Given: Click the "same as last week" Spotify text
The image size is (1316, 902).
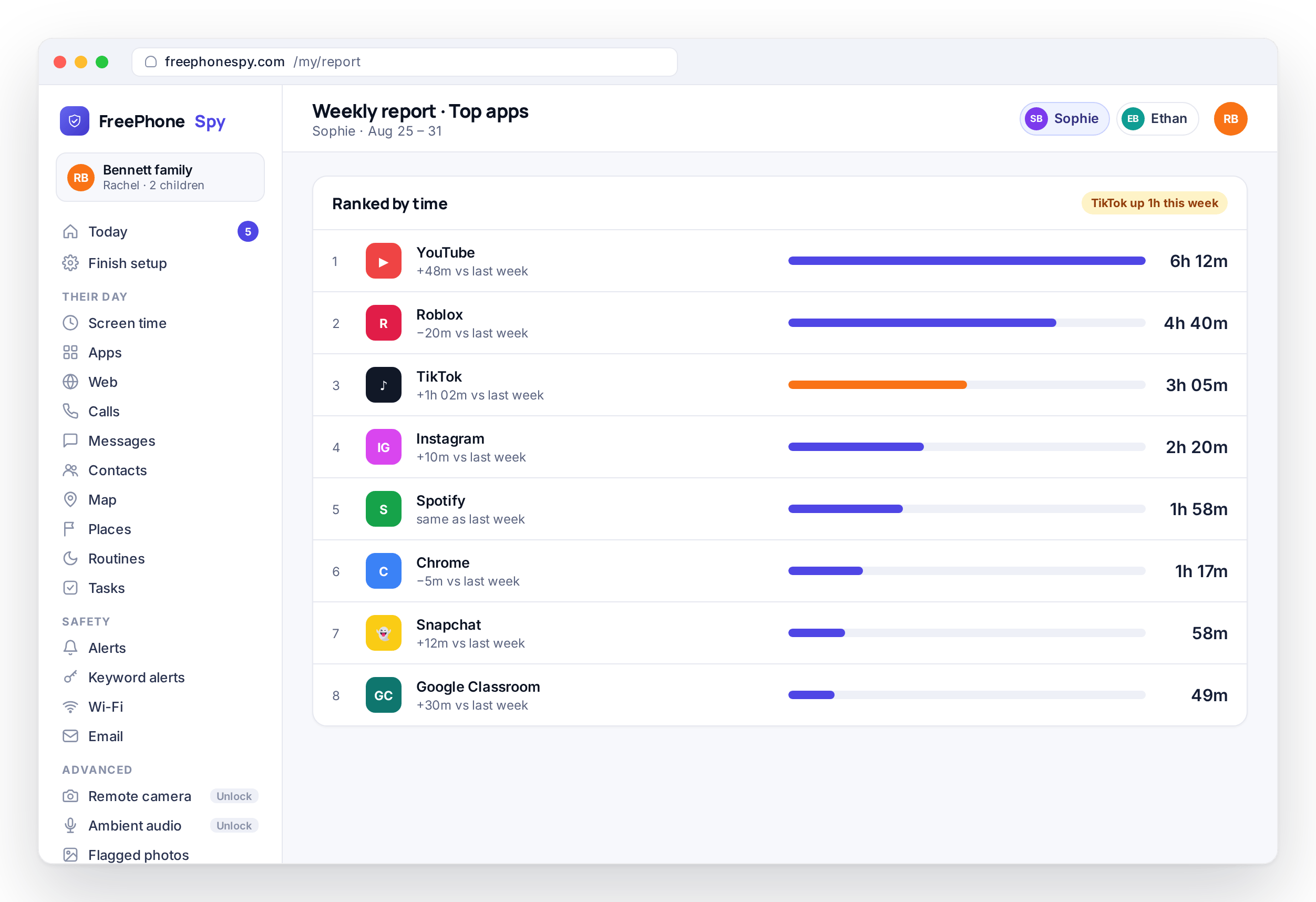Looking at the screenshot, I should [470, 519].
